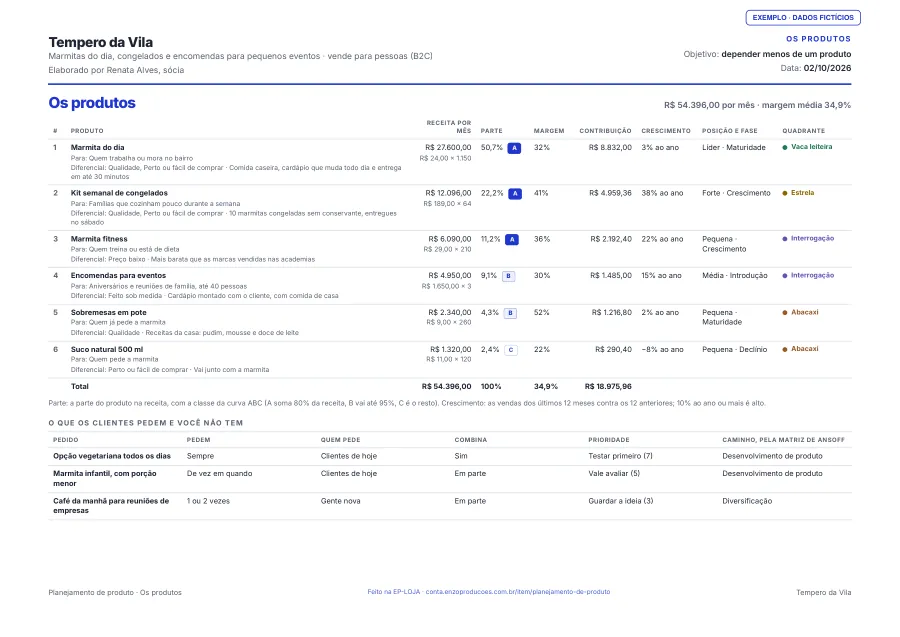Click the 'Líder · Maturidade' position cell
The width and height of the screenshot is (900, 637).
pyautogui.click(x=734, y=147)
